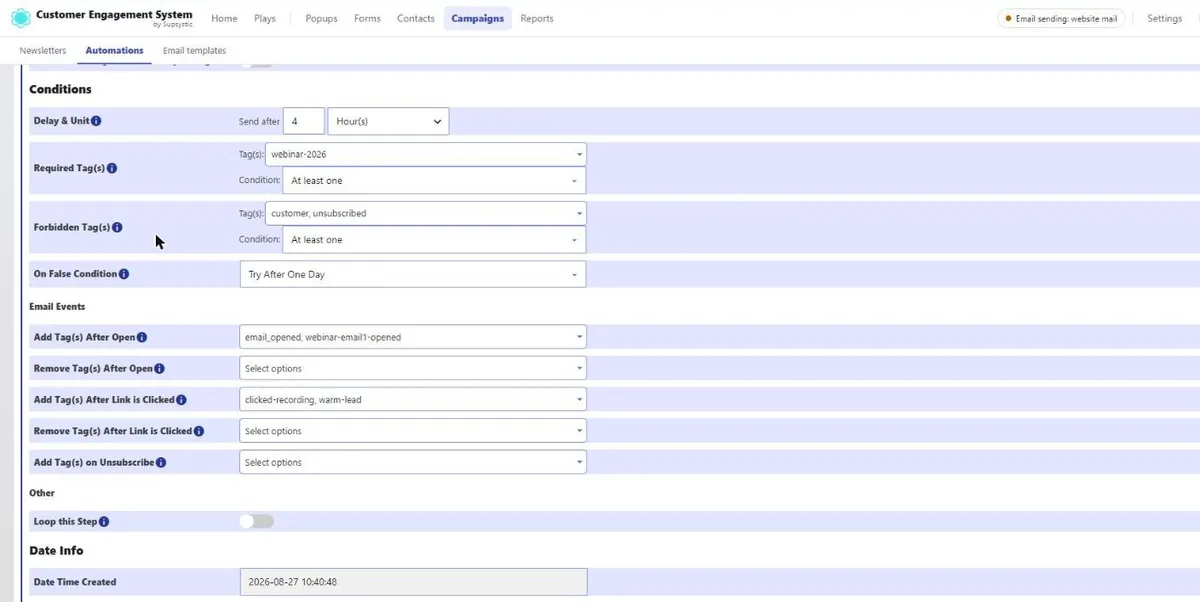Open Settings in the top bar
The height and width of the screenshot is (602, 1200).
[1164, 18]
